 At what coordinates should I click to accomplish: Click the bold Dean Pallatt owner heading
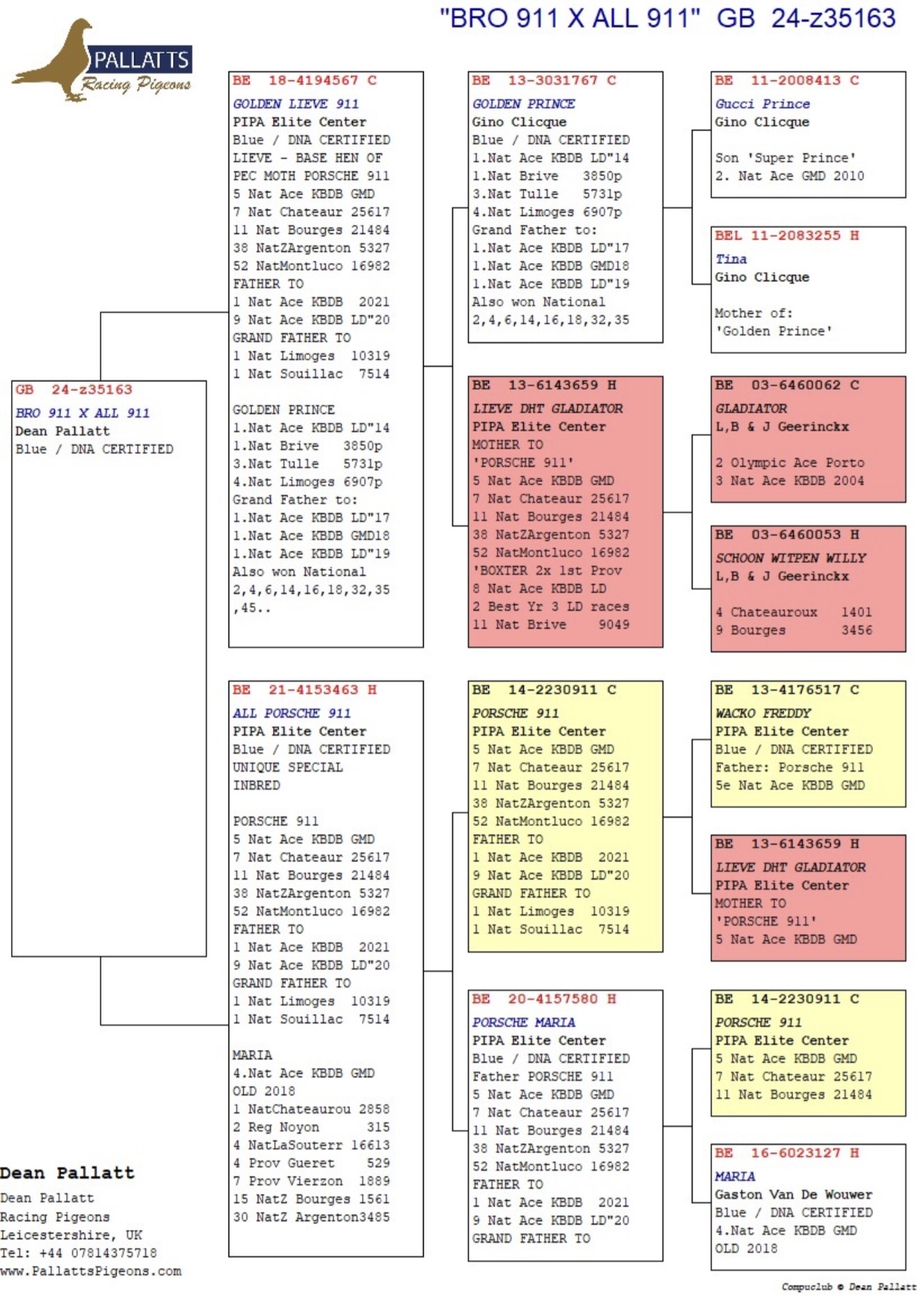tap(67, 1173)
